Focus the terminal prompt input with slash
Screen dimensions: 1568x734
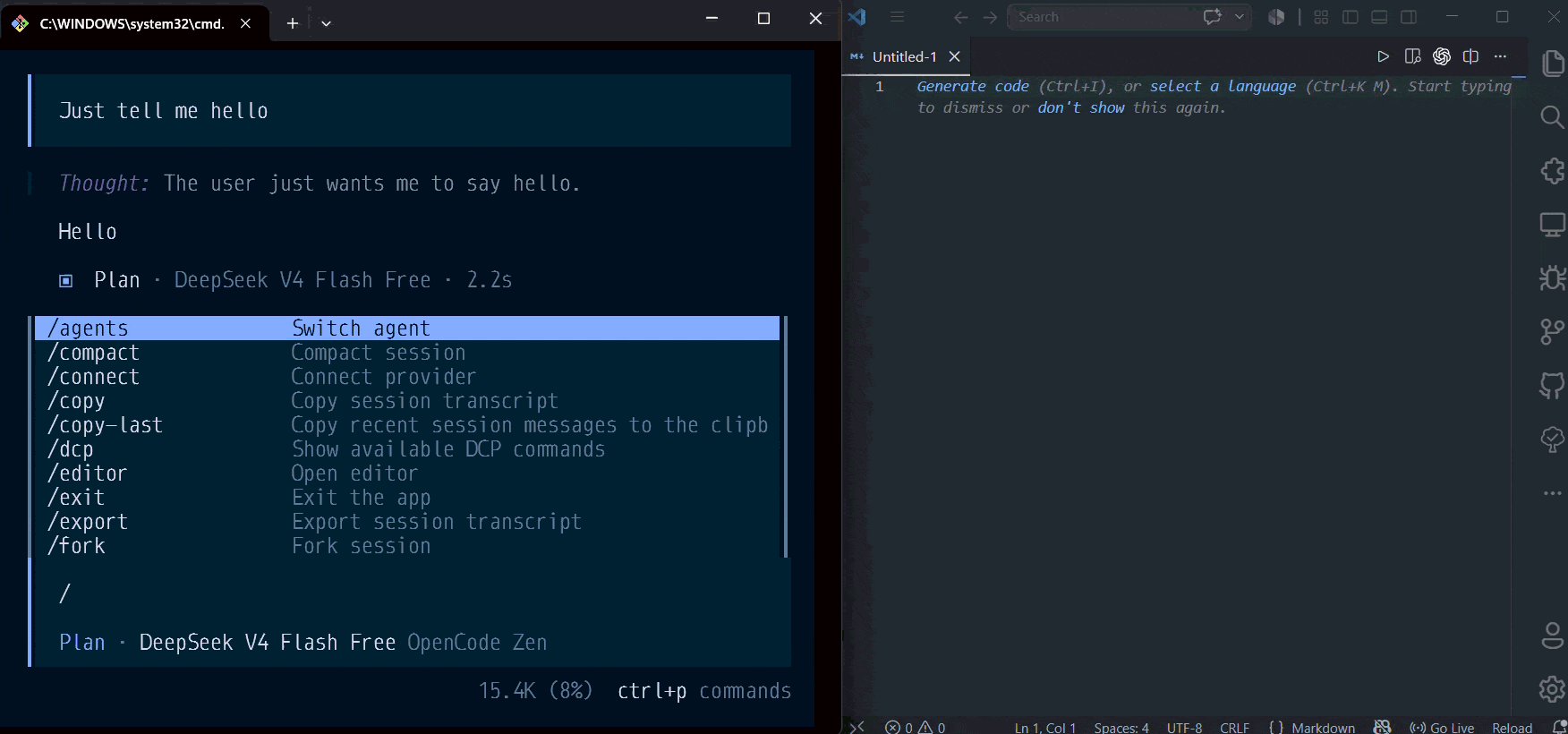tap(412, 593)
